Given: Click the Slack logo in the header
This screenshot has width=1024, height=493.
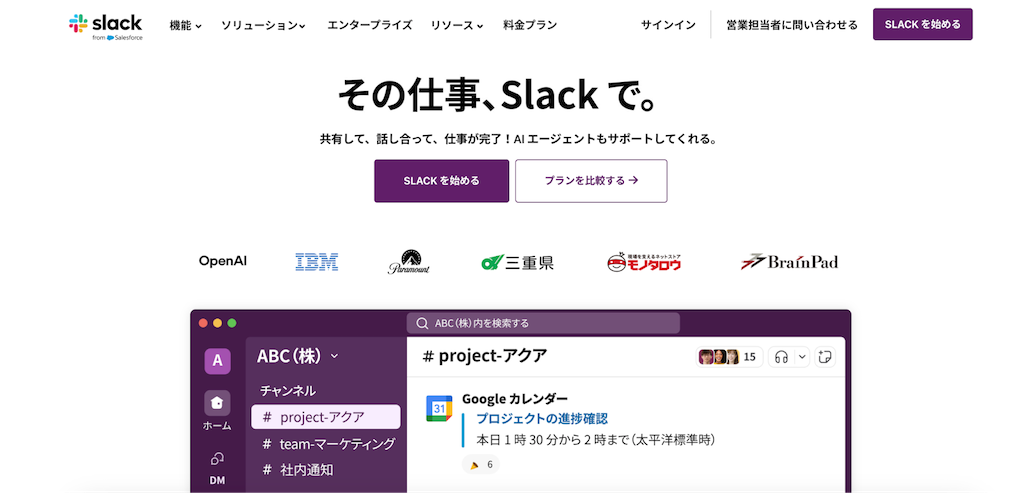Looking at the screenshot, I should click(x=105, y=26).
